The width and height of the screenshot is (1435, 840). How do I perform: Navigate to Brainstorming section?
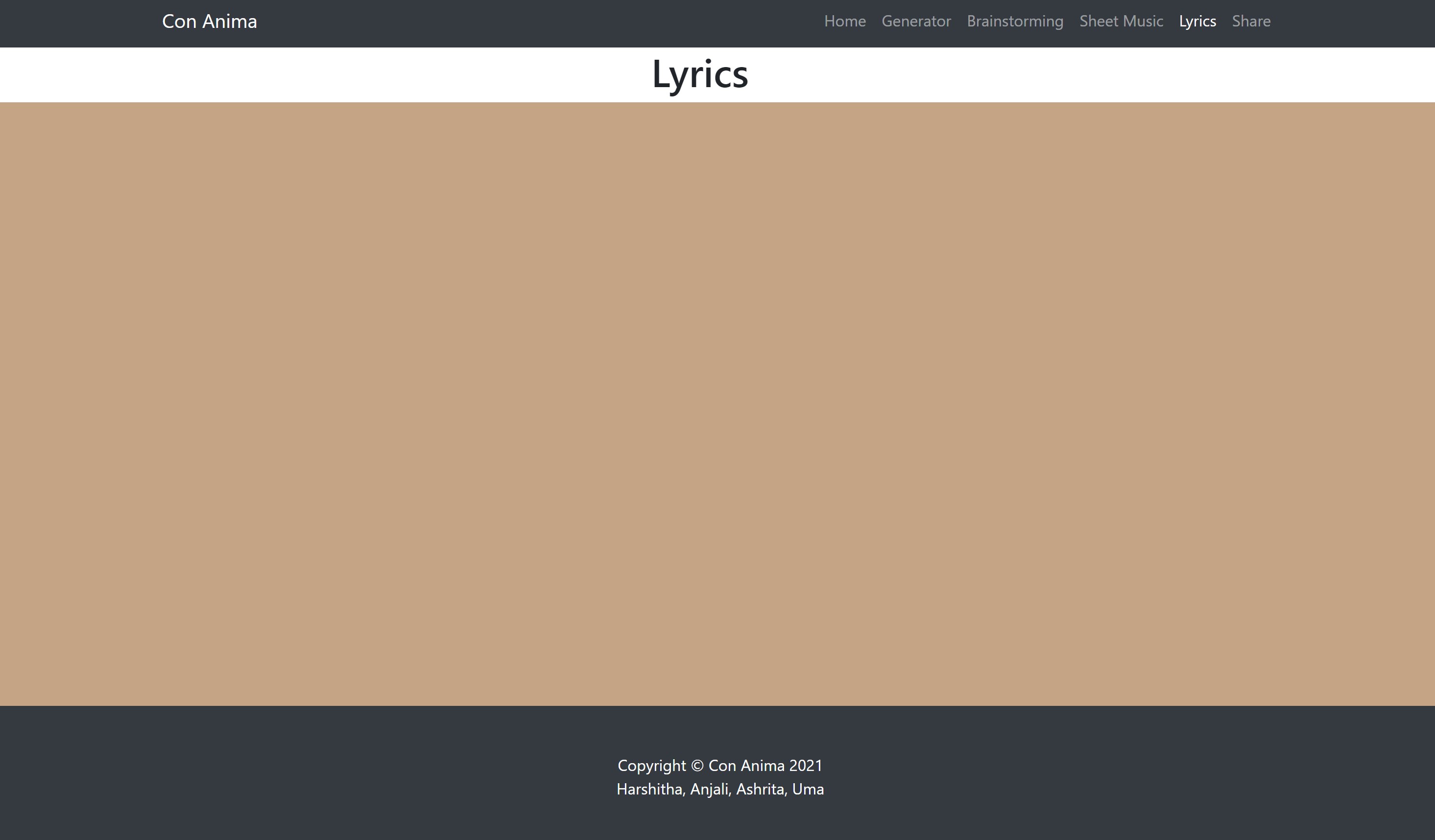pyautogui.click(x=1015, y=22)
